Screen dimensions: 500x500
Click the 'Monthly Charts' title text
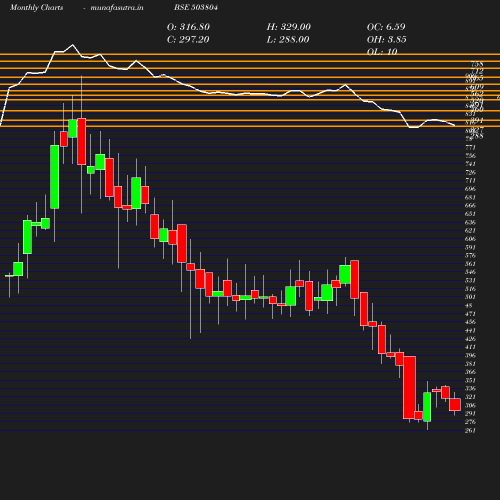click(x=36, y=7)
